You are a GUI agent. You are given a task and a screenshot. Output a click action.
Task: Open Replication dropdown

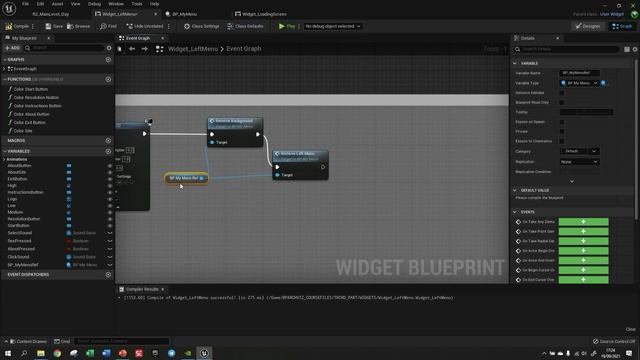point(579,162)
